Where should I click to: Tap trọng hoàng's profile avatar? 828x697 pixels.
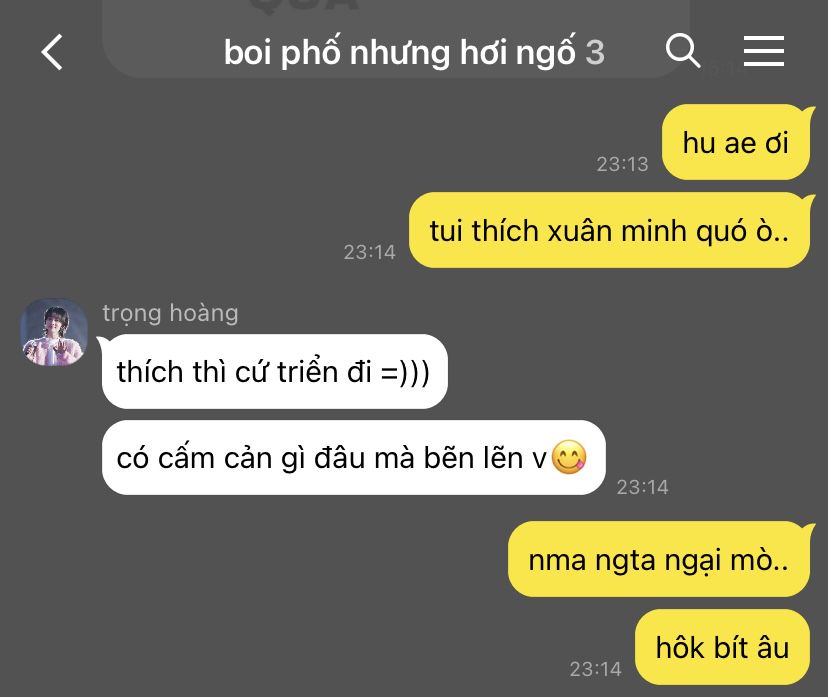point(54,332)
